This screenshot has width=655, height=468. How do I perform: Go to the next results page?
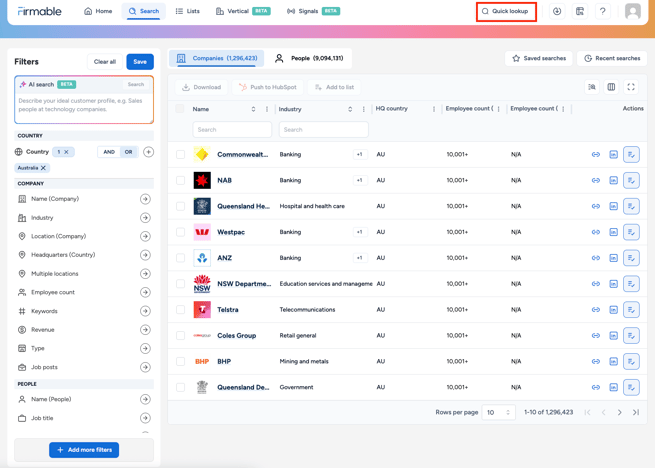(x=619, y=412)
